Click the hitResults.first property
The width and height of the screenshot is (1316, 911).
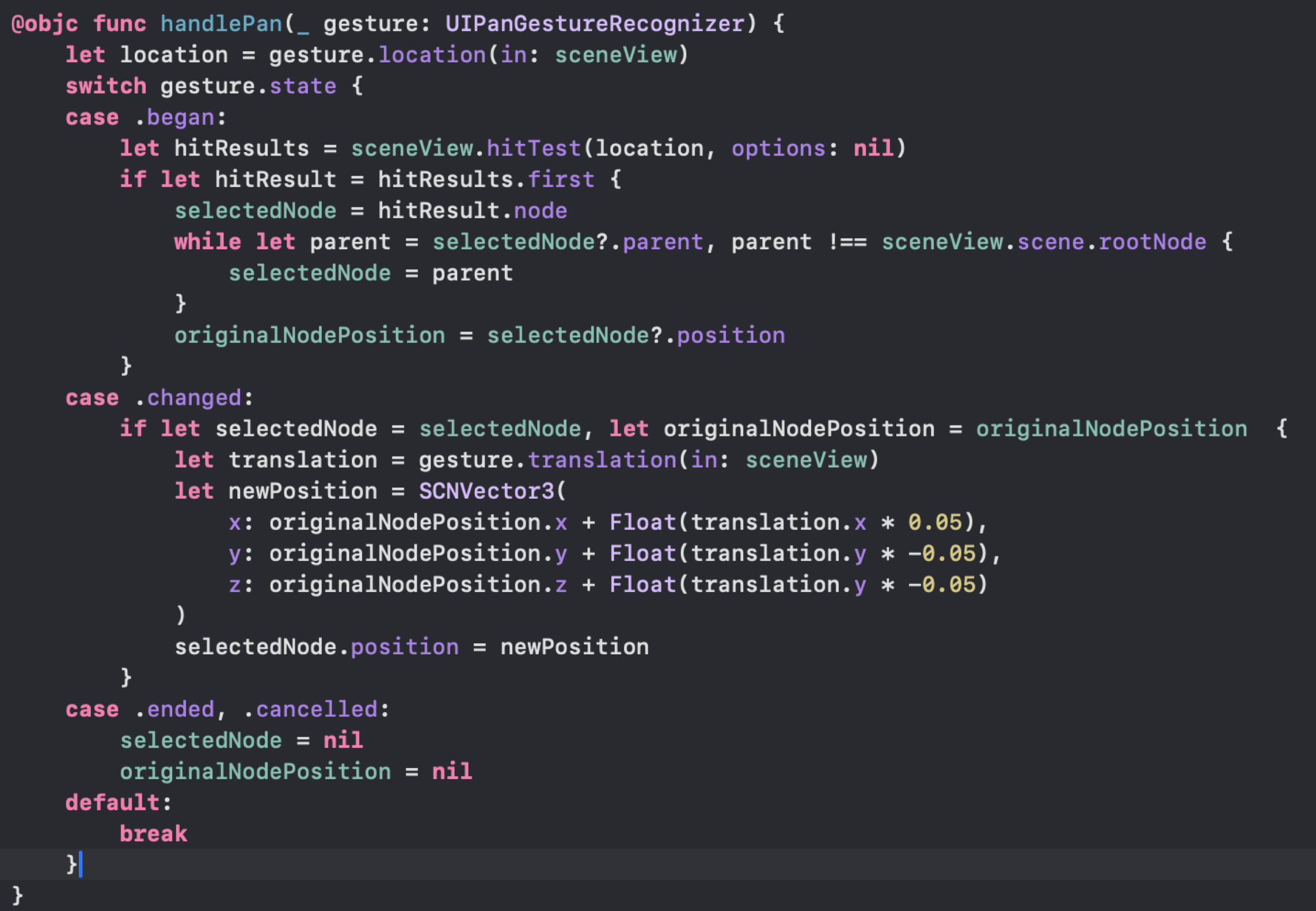coord(561,180)
